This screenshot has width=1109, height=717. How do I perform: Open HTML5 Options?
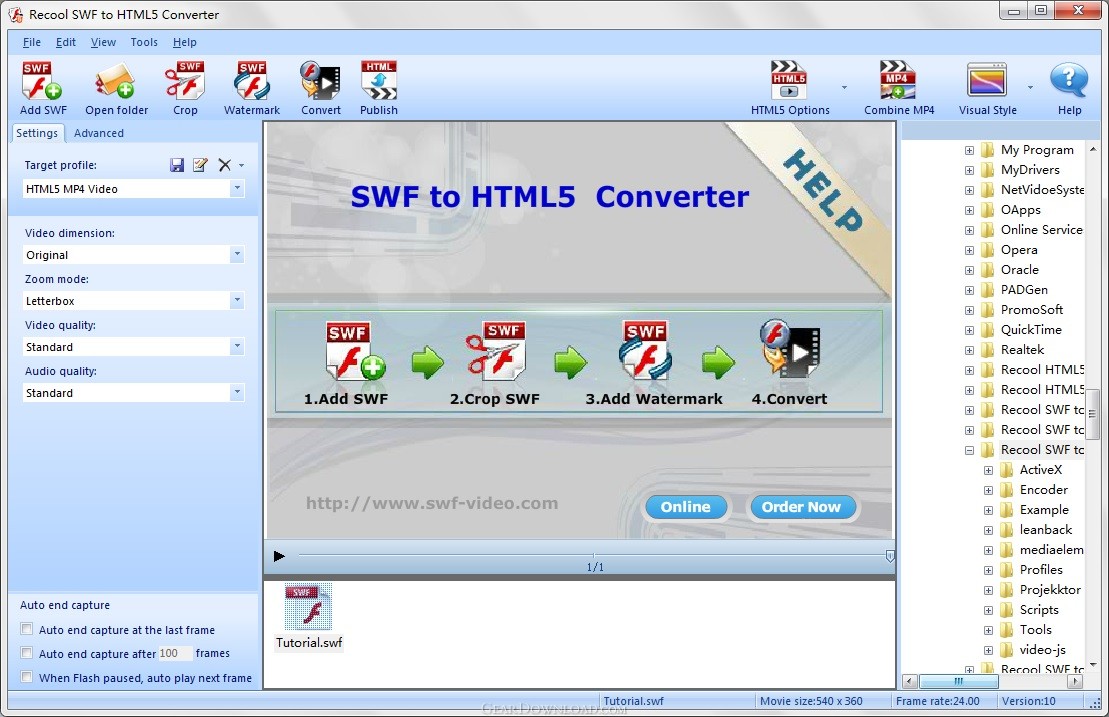pyautogui.click(x=790, y=88)
